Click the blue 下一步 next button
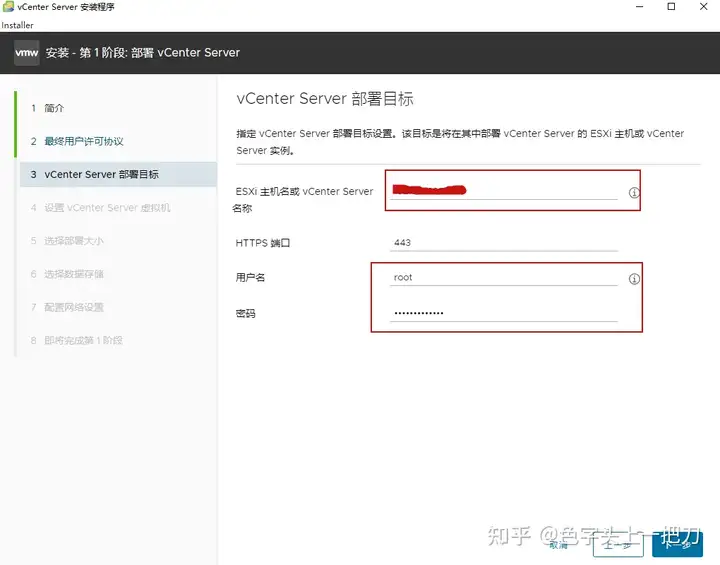The image size is (720, 565). (677, 545)
